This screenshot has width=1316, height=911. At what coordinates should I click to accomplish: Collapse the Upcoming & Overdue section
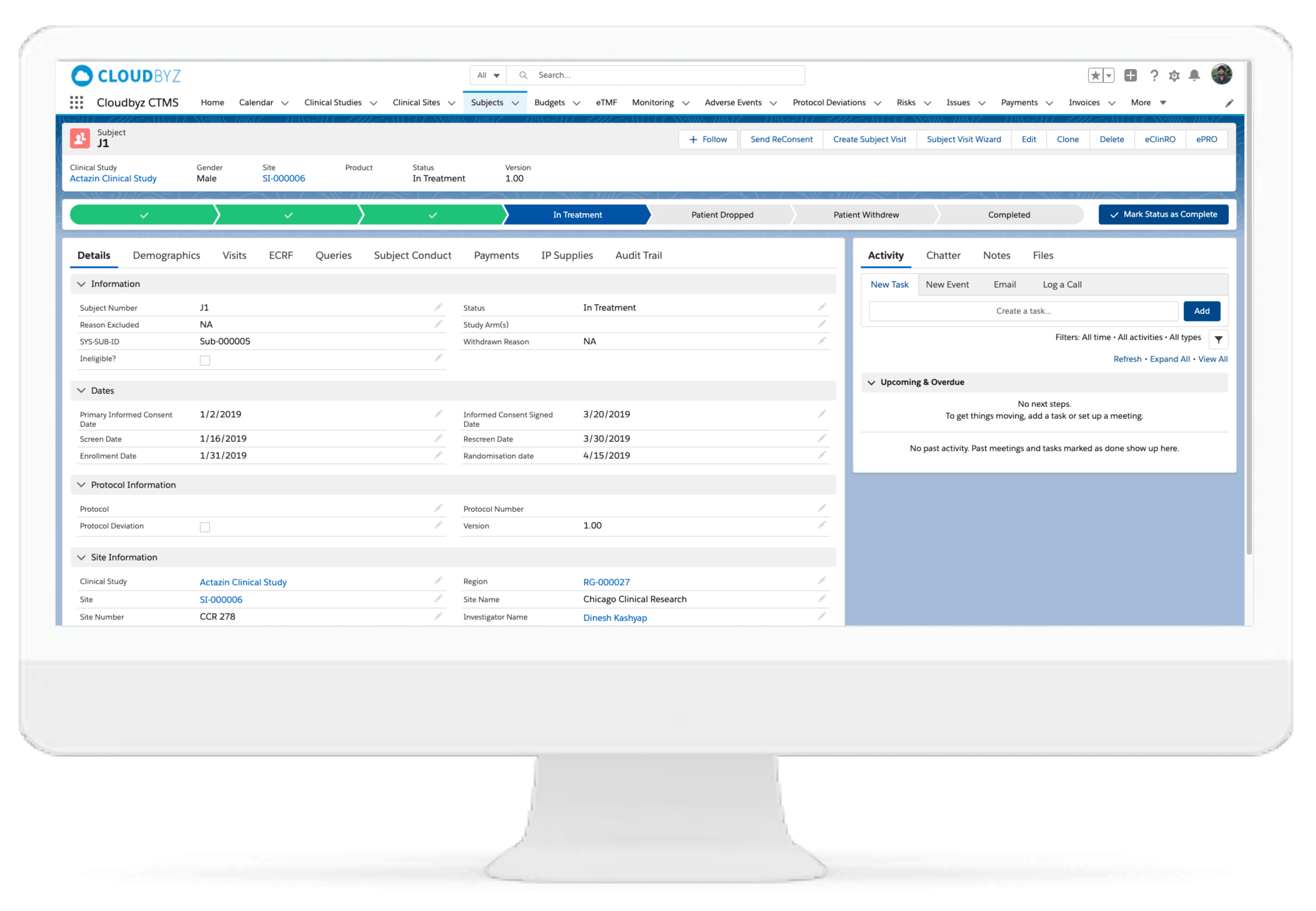tap(871, 383)
